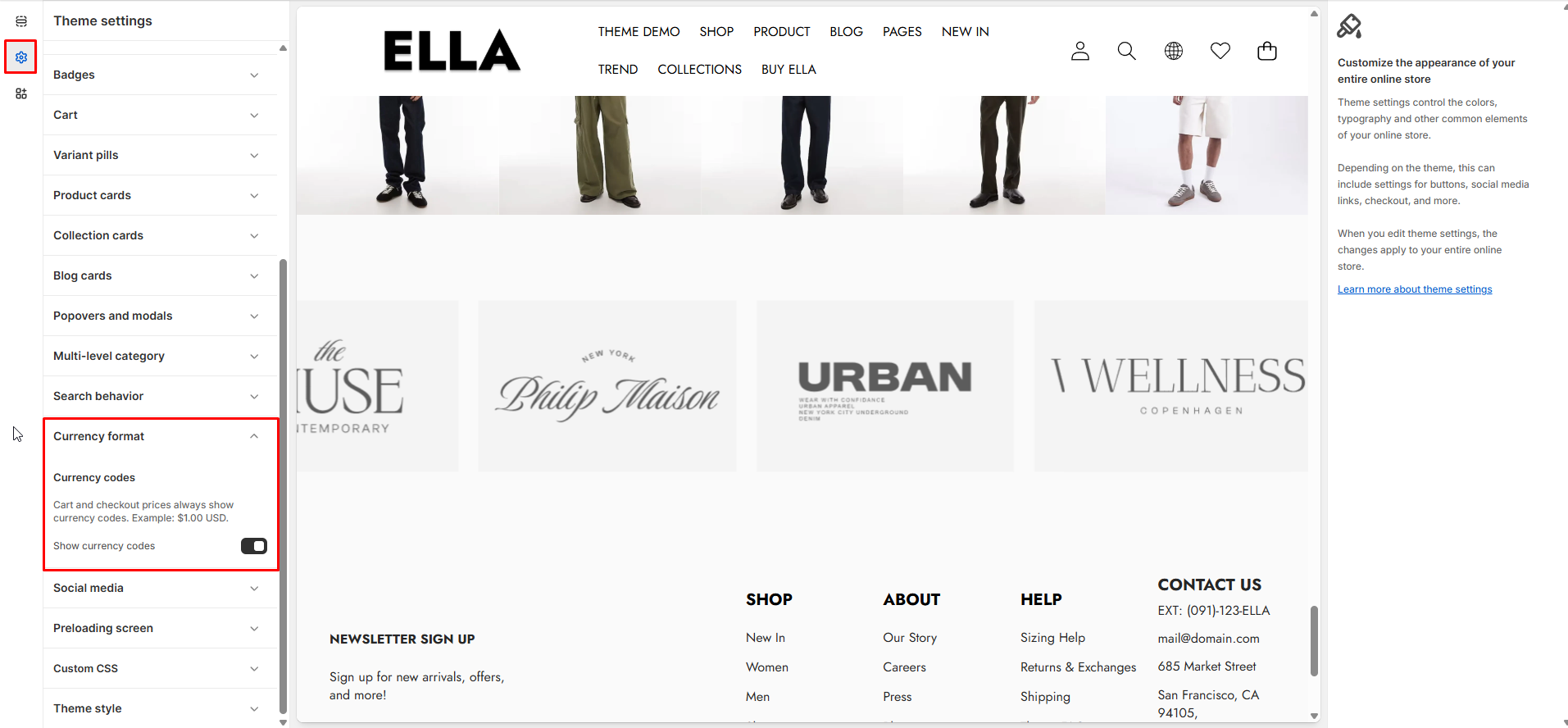This screenshot has height=728, width=1568.
Task: Open the SHOP menu in store navigation
Action: (716, 31)
